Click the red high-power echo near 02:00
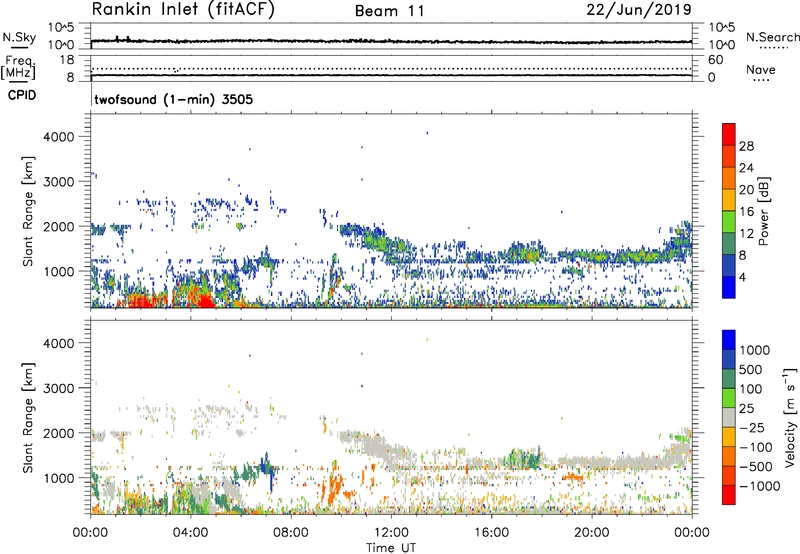 click(x=145, y=302)
